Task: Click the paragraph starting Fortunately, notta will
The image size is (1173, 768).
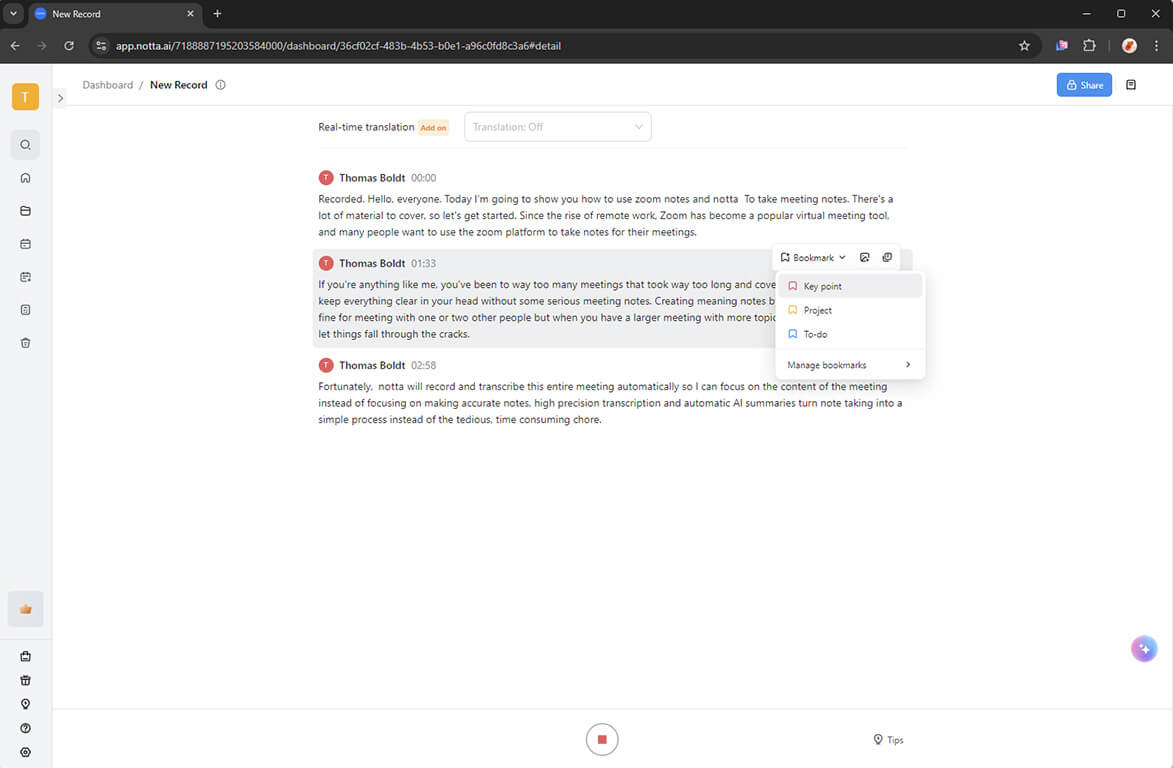Action: pos(610,403)
